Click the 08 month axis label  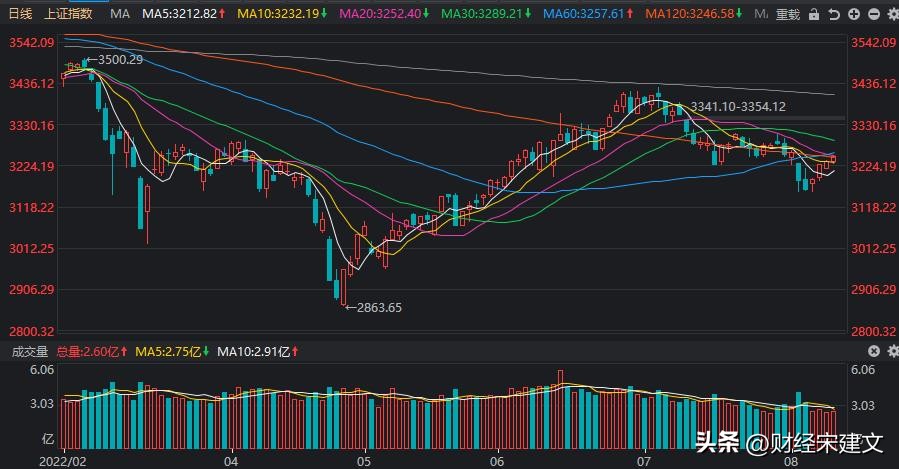[x=791, y=462]
